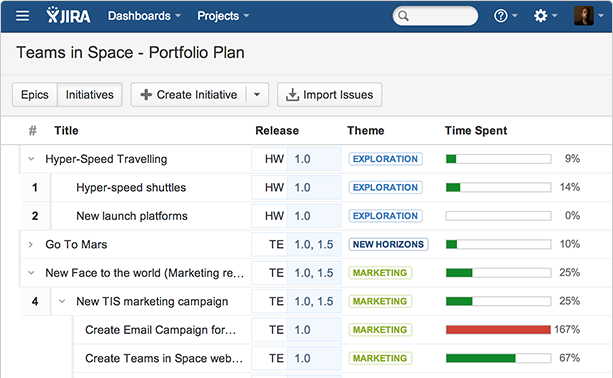Open the Go To Mars initiative title
Image resolution: width=613 pixels, height=378 pixels.
coord(76,245)
